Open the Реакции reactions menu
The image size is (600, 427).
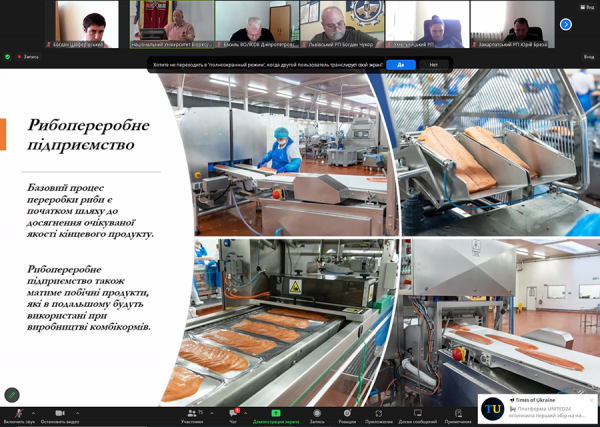click(347, 416)
